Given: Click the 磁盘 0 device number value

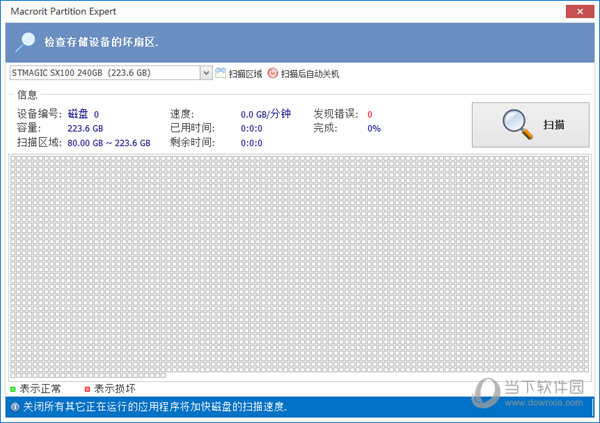Looking at the screenshot, I should click(83, 114).
